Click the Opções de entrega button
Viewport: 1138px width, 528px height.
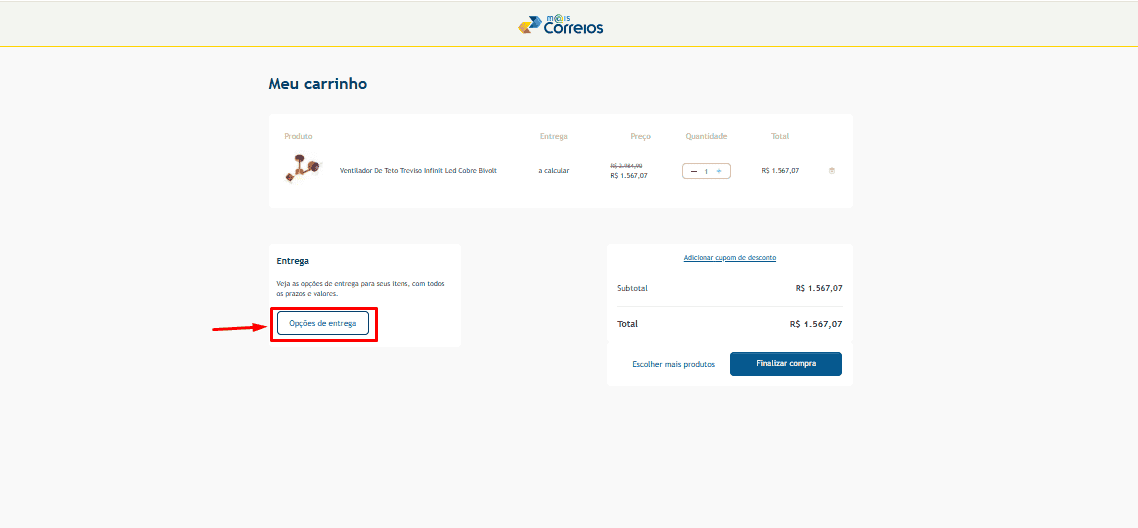click(323, 324)
